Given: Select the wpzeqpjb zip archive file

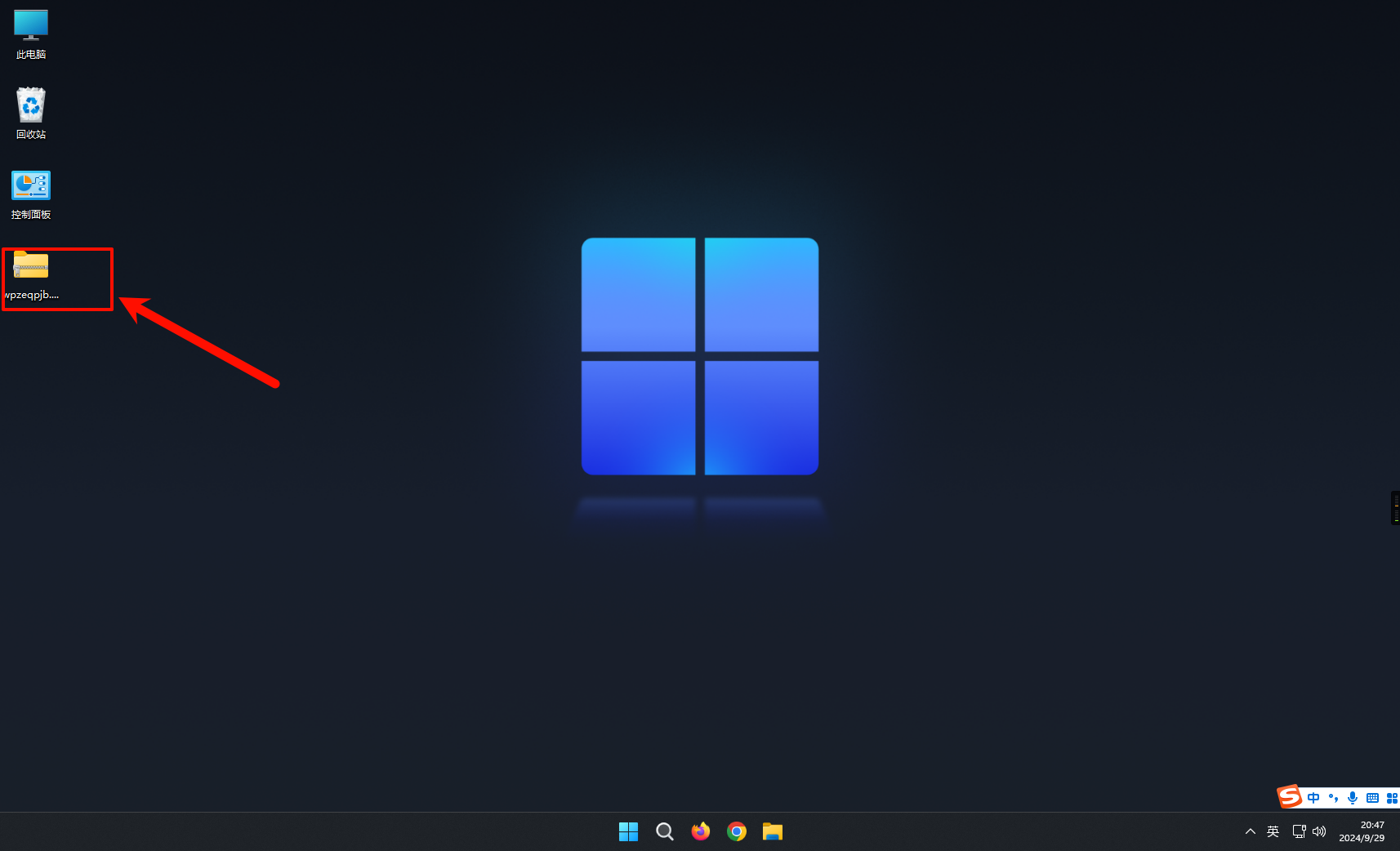Looking at the screenshot, I should click(x=31, y=276).
